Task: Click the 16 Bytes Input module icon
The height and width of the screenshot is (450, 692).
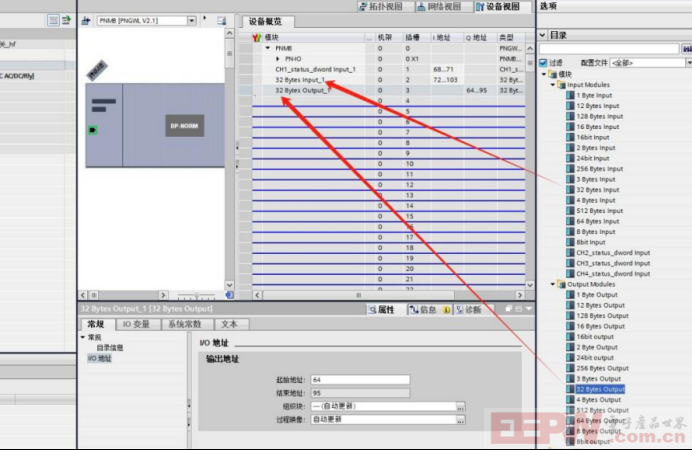Action: coord(570,127)
